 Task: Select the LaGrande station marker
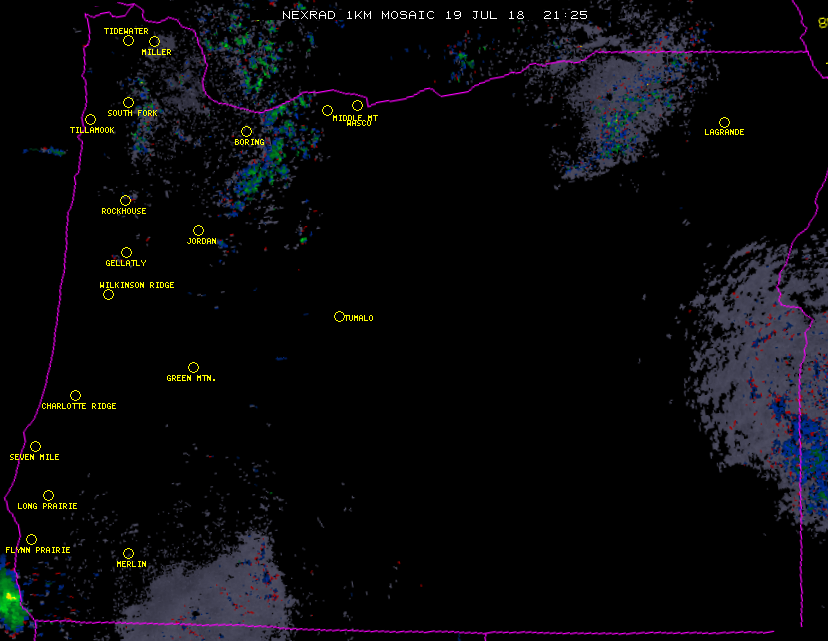tap(724, 123)
